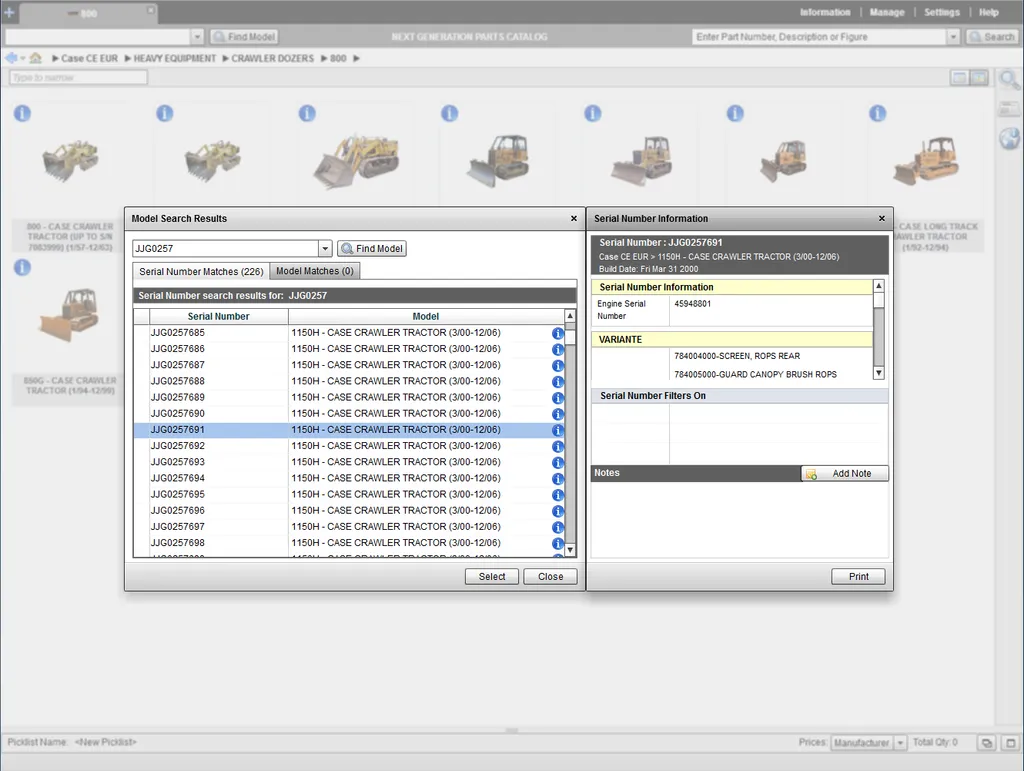Select the 800 Case Crawler Tractor thumbnail
1024x771 pixels.
click(70, 161)
